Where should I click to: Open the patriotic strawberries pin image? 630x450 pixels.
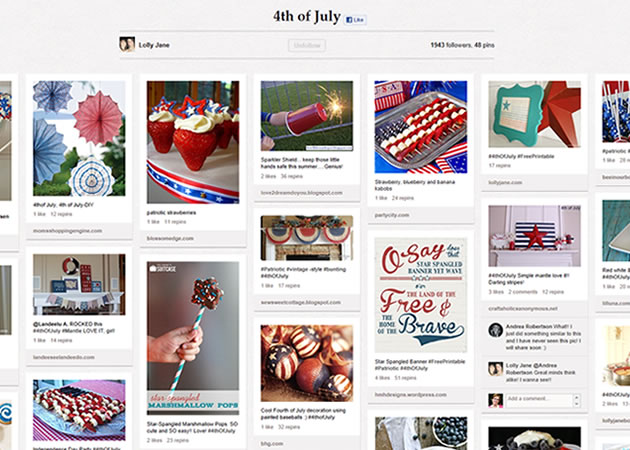pyautogui.click(x=193, y=142)
